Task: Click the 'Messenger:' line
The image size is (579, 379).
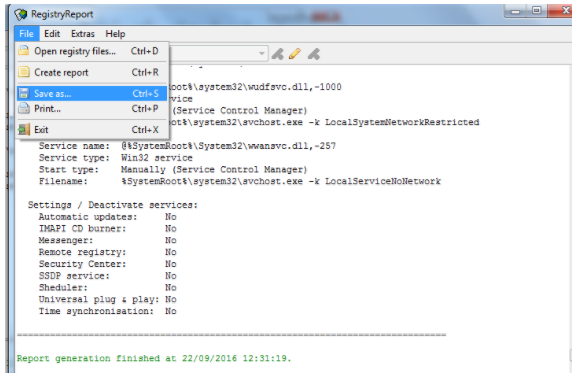Action: point(107,240)
